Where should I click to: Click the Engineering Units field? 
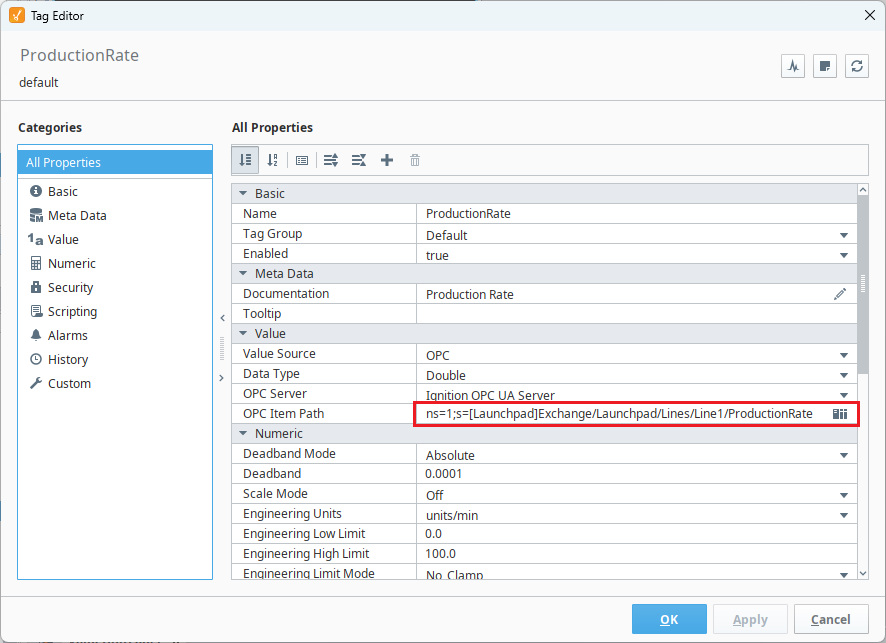[630, 514]
